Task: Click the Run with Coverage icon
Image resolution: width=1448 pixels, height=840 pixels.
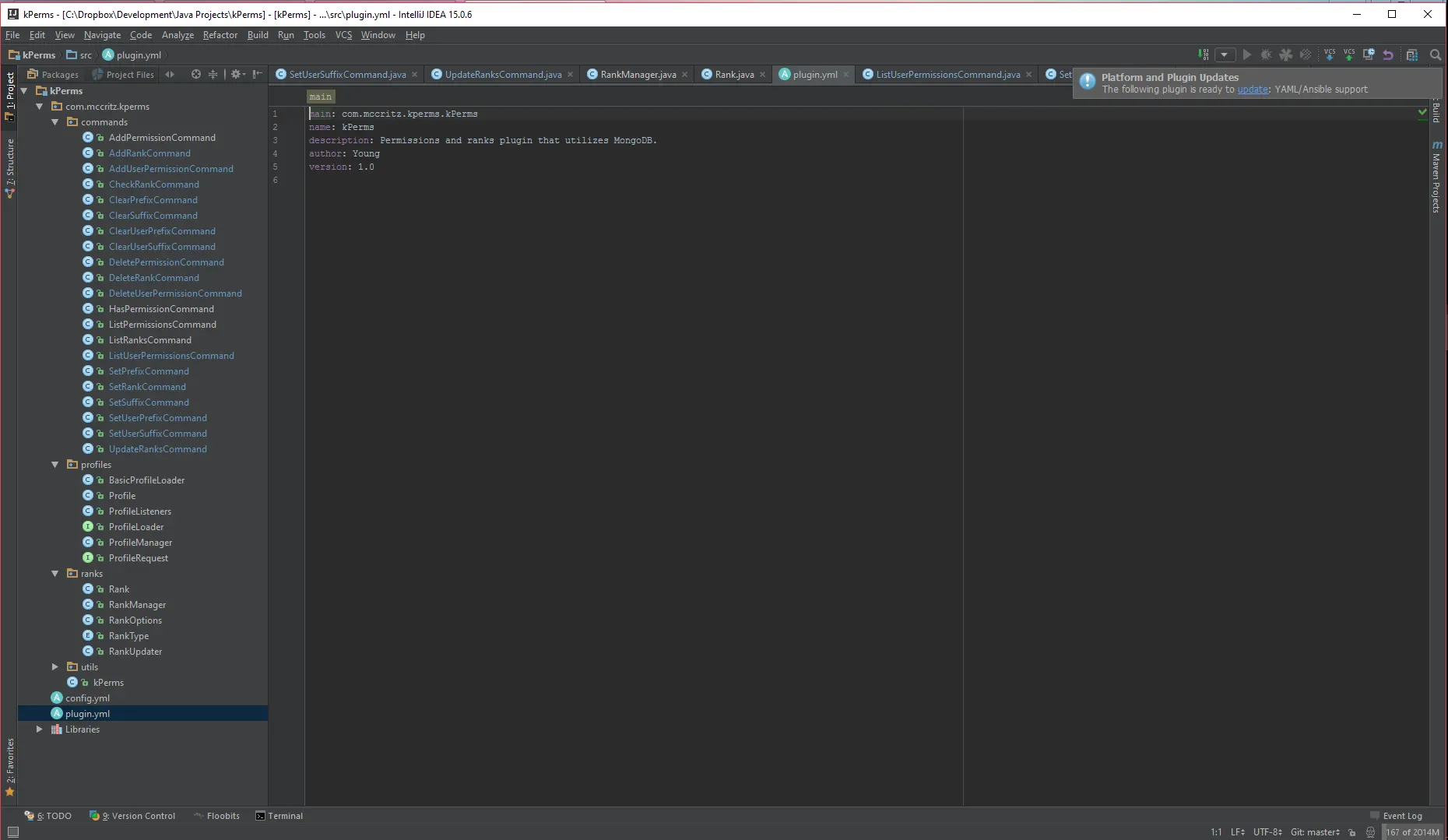Action: [1286, 54]
